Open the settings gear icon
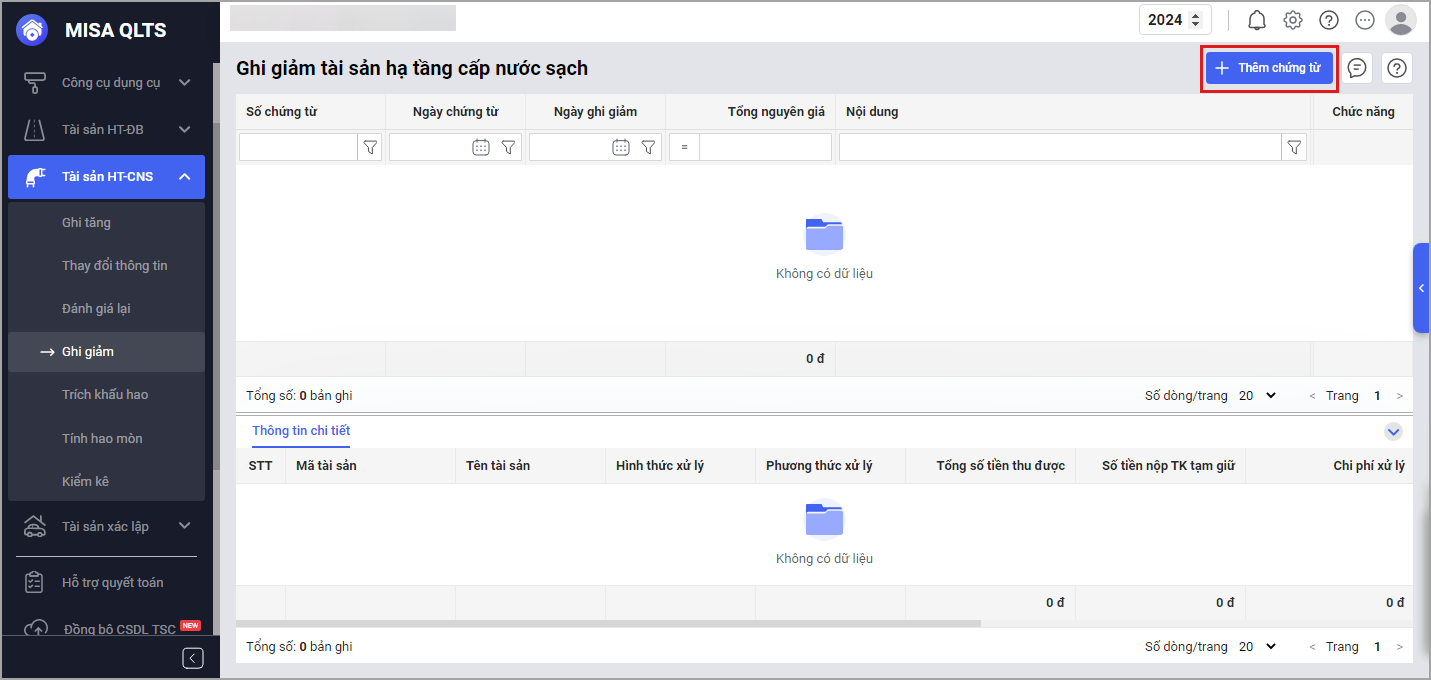The image size is (1431, 680). (x=1293, y=20)
